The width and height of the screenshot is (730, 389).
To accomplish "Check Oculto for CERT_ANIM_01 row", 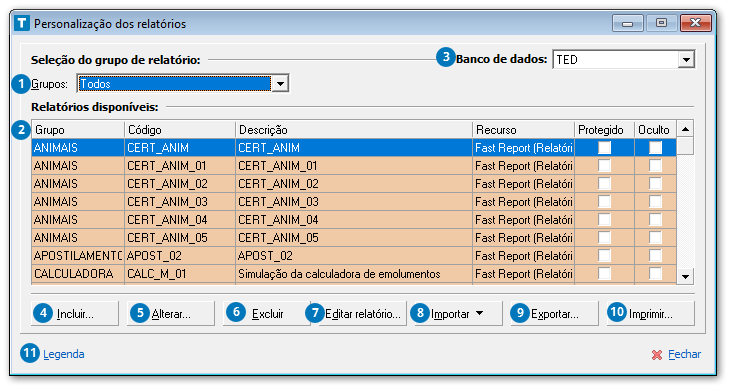I will (x=655, y=166).
